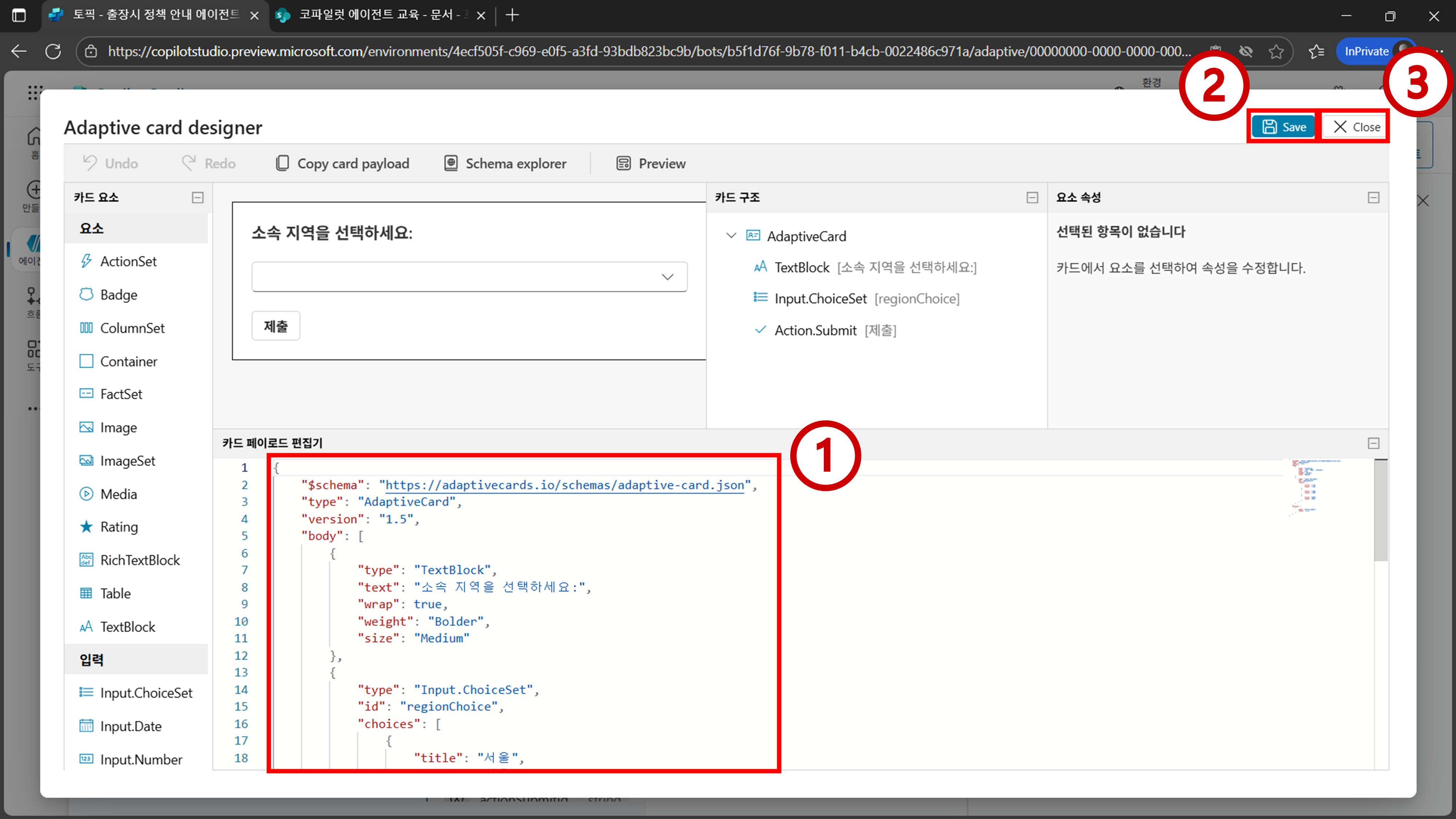Collapse the 카드 페이로드 편집기 panel
1456x819 pixels.
click(x=1373, y=443)
